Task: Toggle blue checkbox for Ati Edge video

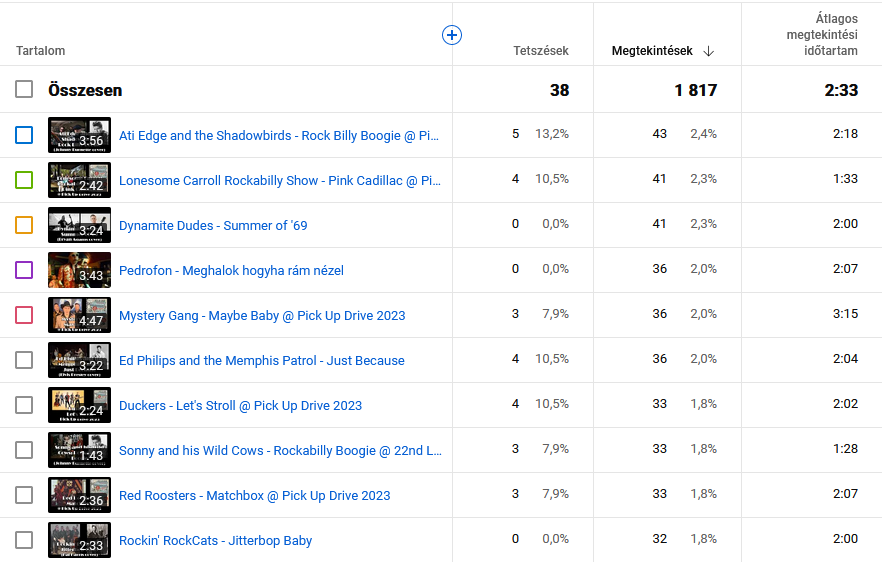Action: [24, 135]
